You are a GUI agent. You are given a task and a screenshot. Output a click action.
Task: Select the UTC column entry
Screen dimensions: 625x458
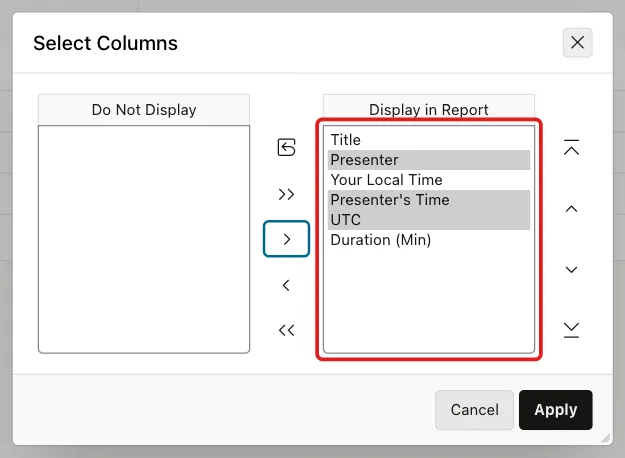point(429,220)
